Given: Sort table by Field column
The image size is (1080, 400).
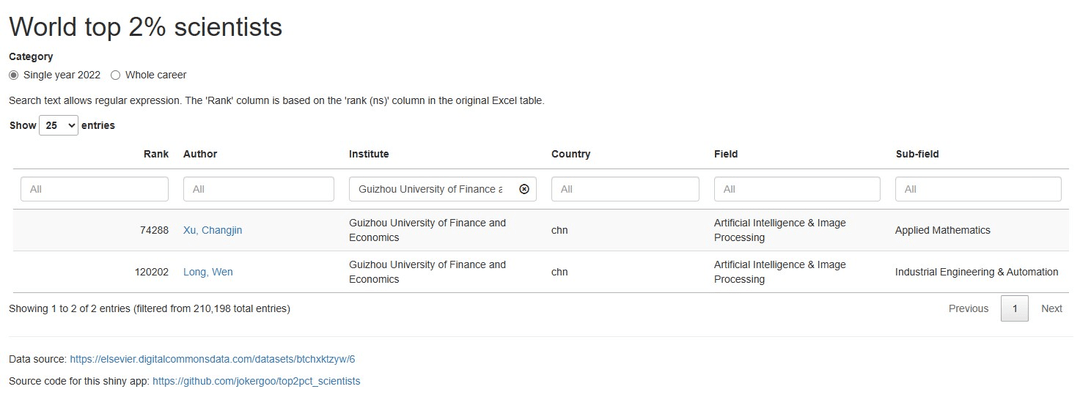Looking at the screenshot, I should 726,154.
